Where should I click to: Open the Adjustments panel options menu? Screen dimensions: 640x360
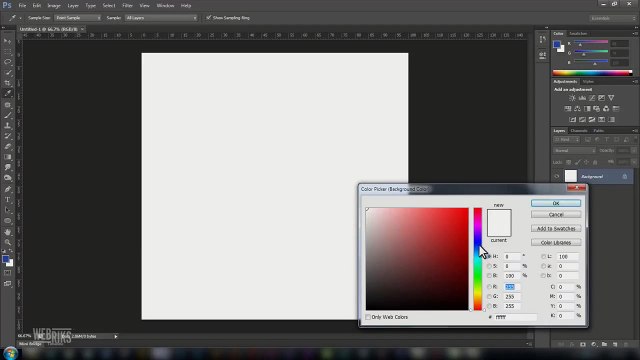[635, 82]
